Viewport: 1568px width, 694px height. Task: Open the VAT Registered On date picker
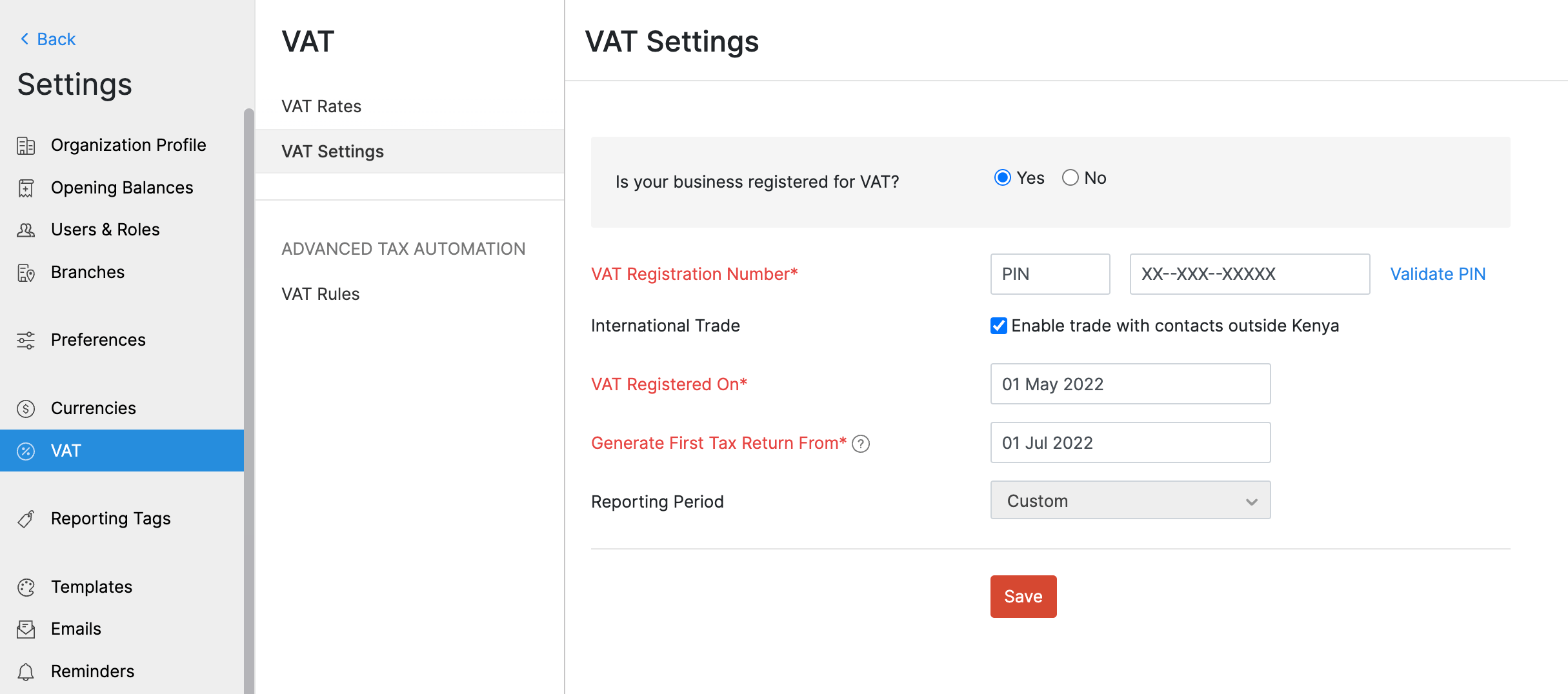1129,384
